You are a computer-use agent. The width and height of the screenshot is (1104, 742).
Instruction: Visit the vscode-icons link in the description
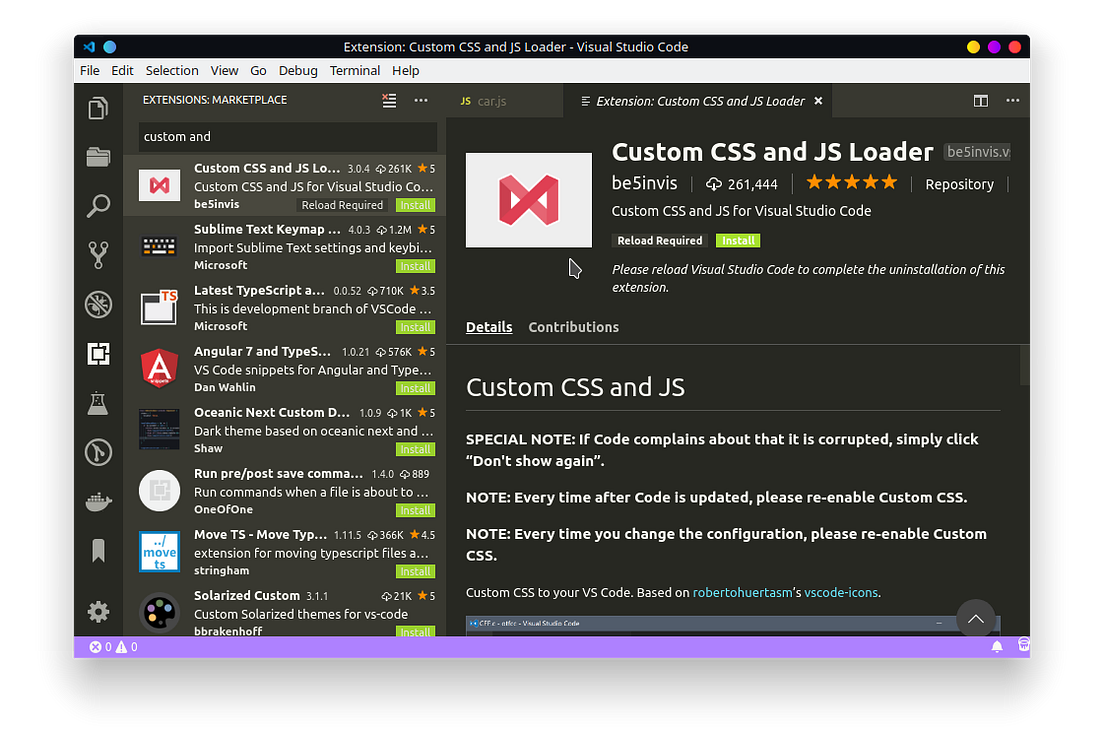click(840, 592)
